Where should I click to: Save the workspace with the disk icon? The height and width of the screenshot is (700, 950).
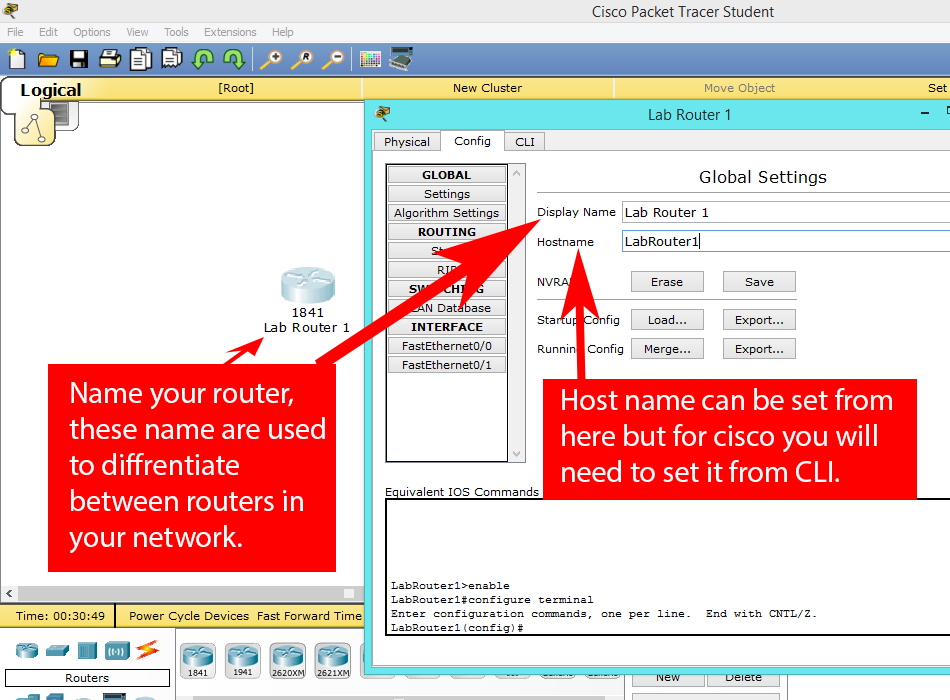point(78,59)
